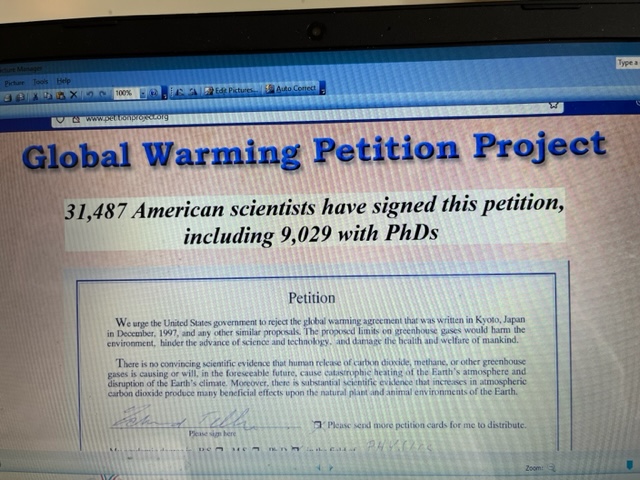Click the 'Petition' card title
This screenshot has width=640, height=480.
(312, 298)
